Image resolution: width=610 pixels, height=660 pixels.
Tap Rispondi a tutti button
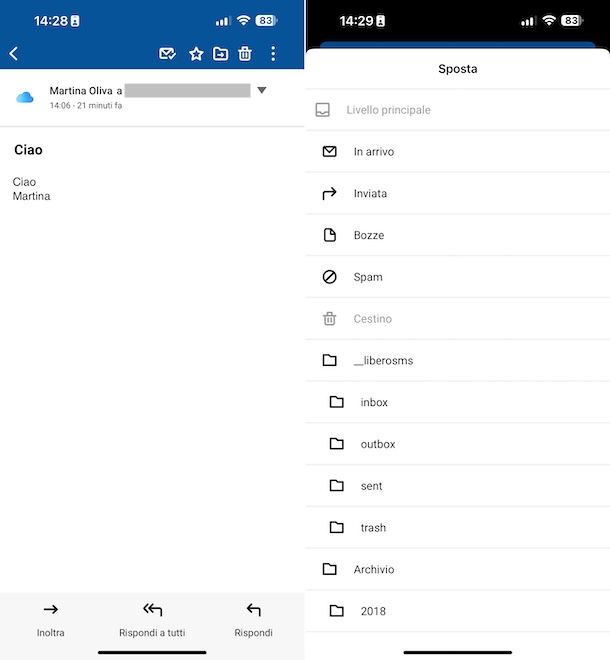pos(152,620)
